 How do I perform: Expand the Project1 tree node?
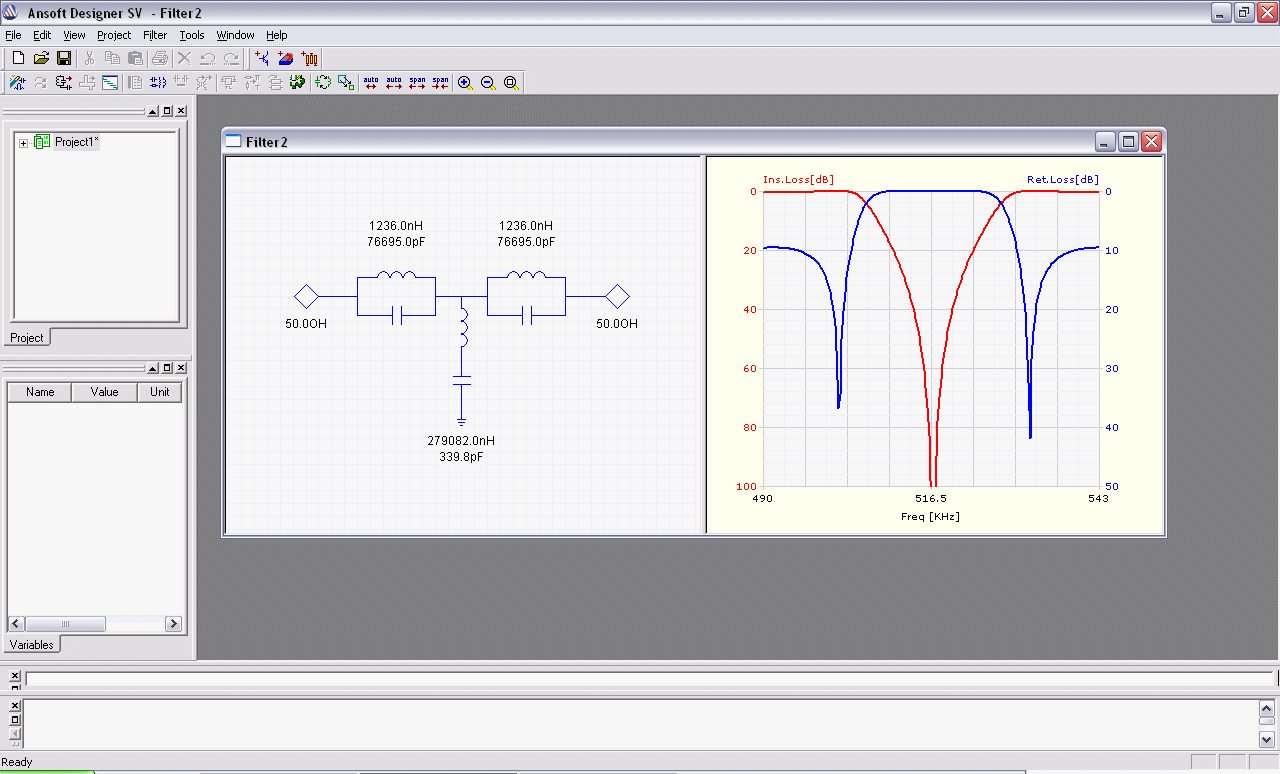click(x=23, y=143)
